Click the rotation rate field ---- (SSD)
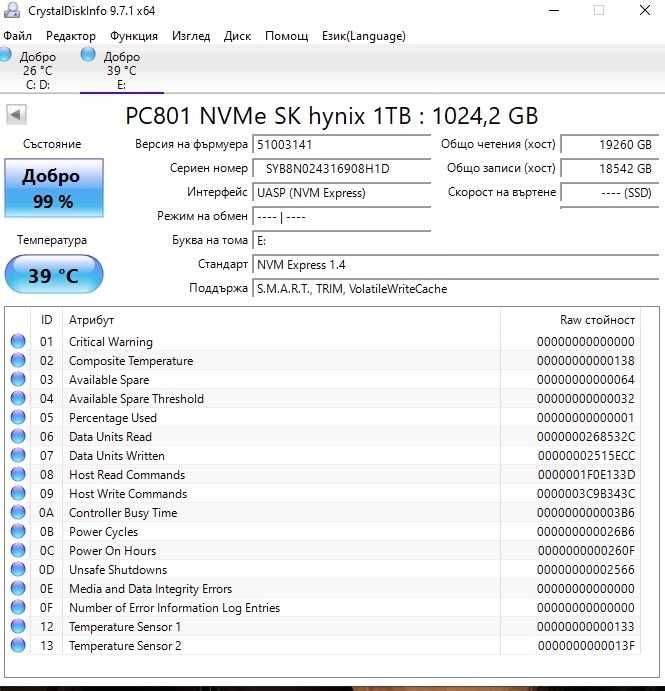This screenshot has height=691, width=665. pyautogui.click(x=610, y=193)
